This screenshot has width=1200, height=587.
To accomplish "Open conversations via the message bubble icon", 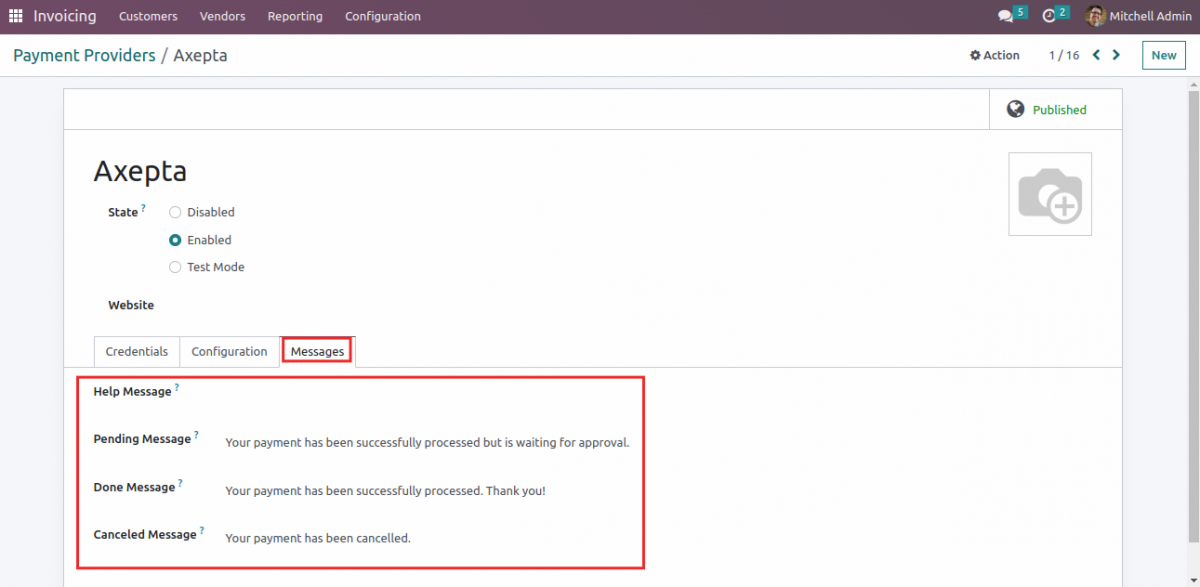I will (x=1005, y=15).
